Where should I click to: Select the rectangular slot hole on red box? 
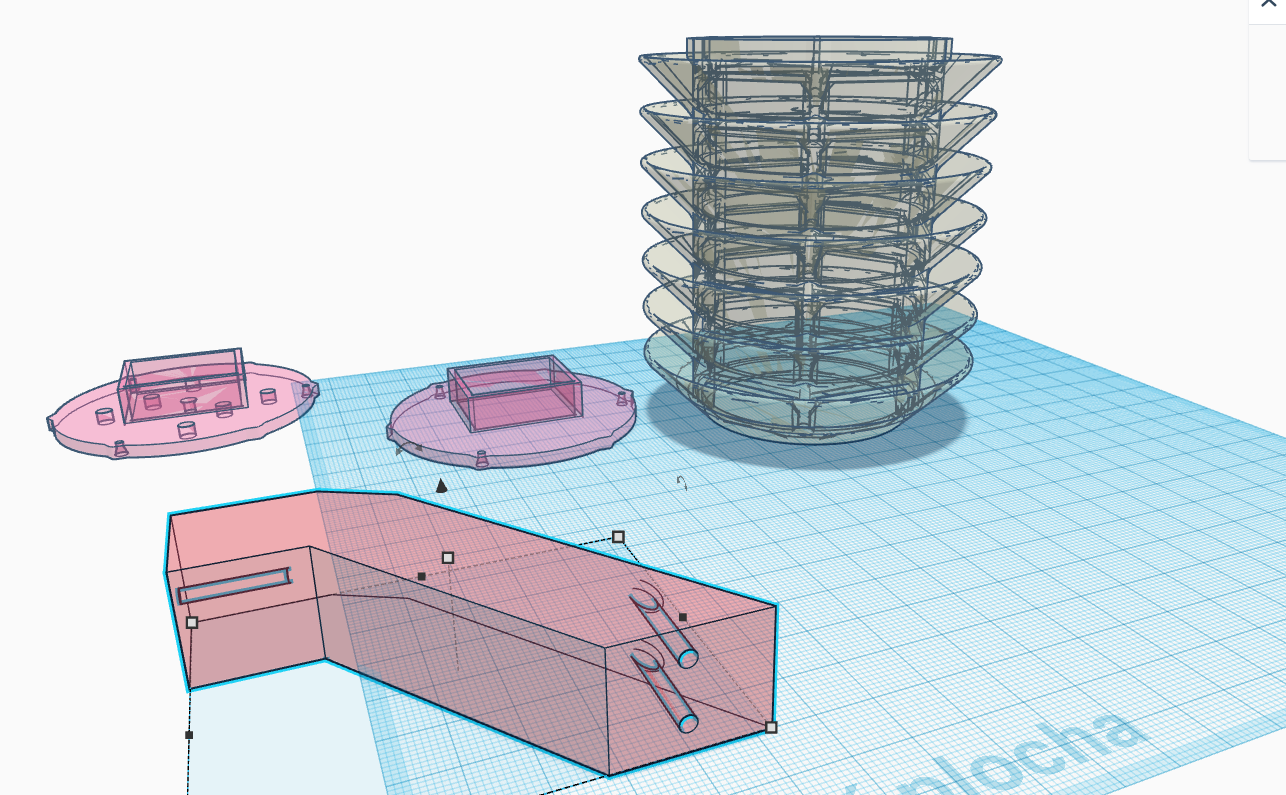point(235,586)
